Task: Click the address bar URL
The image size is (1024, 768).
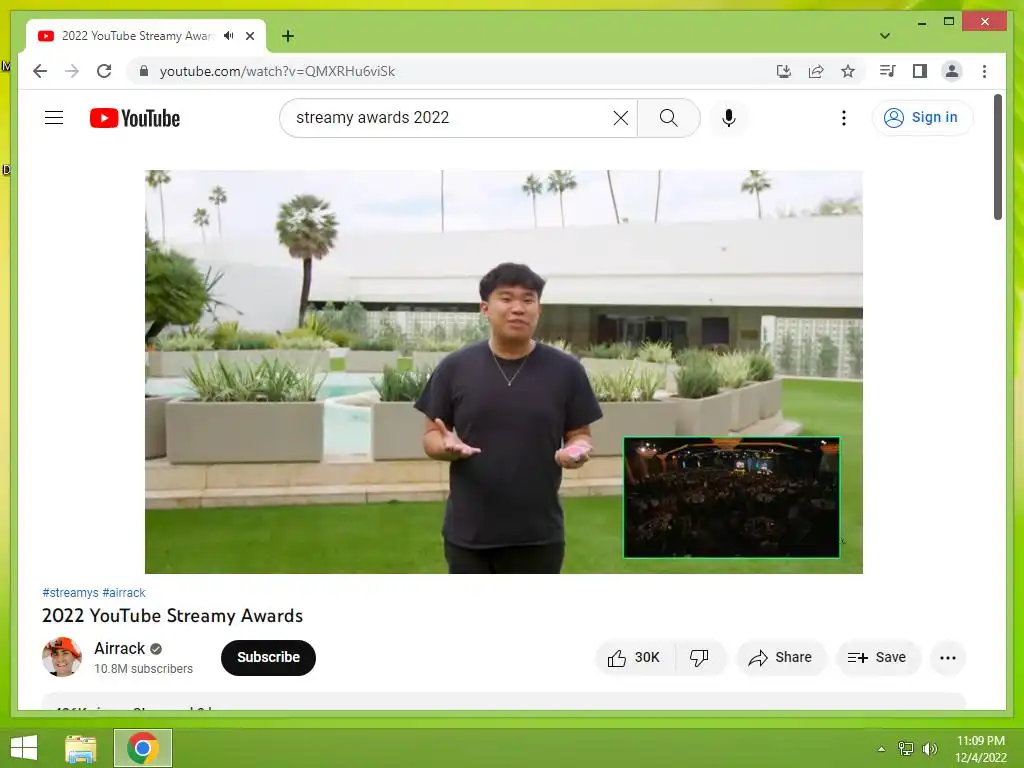Action: tap(277, 71)
